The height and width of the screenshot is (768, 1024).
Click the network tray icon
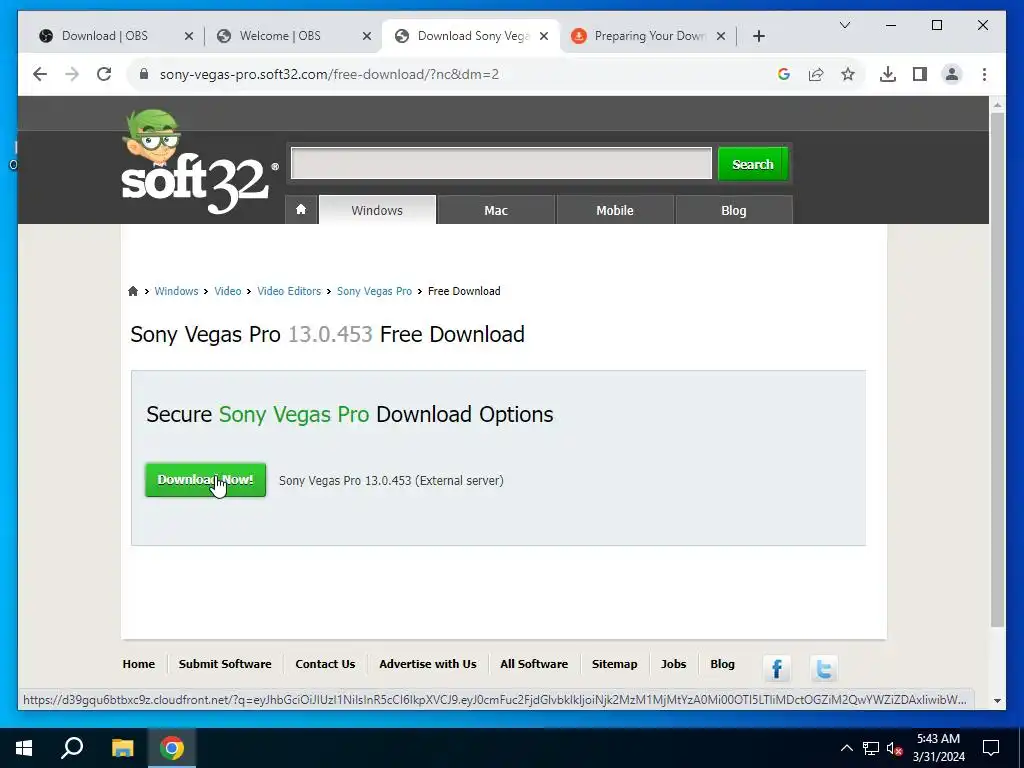[x=871, y=748]
